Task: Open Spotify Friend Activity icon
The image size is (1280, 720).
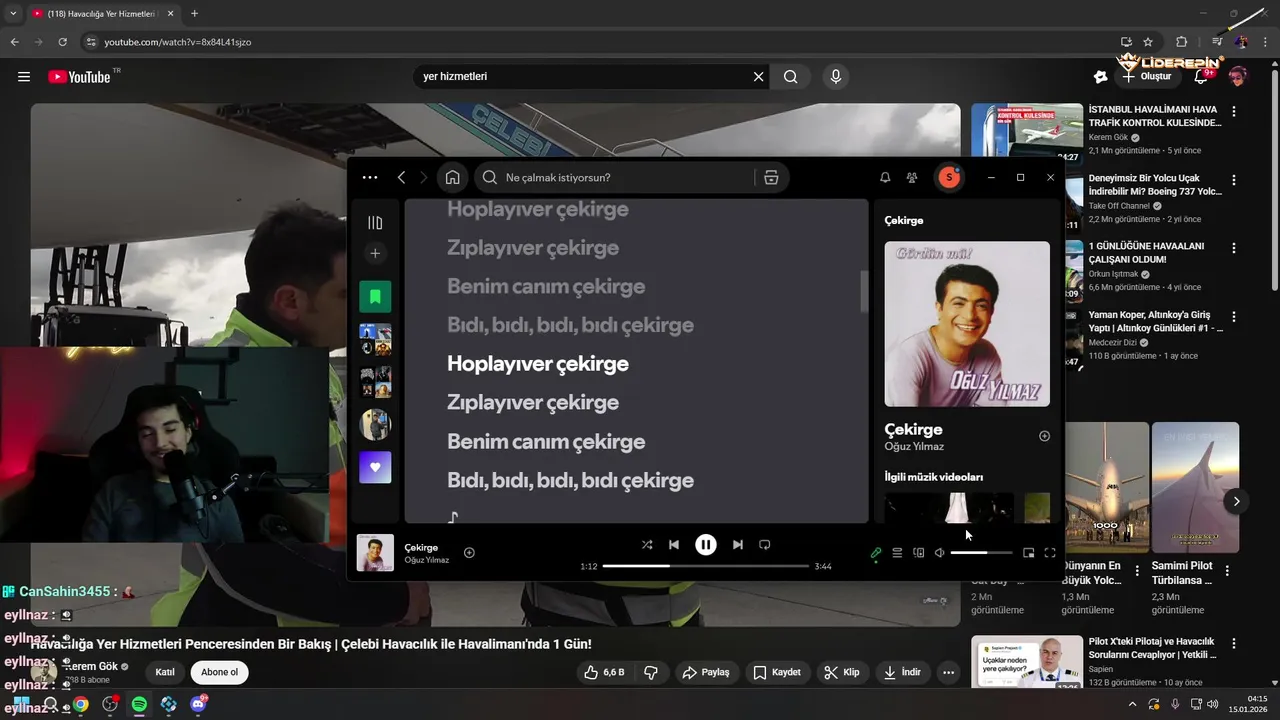Action: coord(912,177)
